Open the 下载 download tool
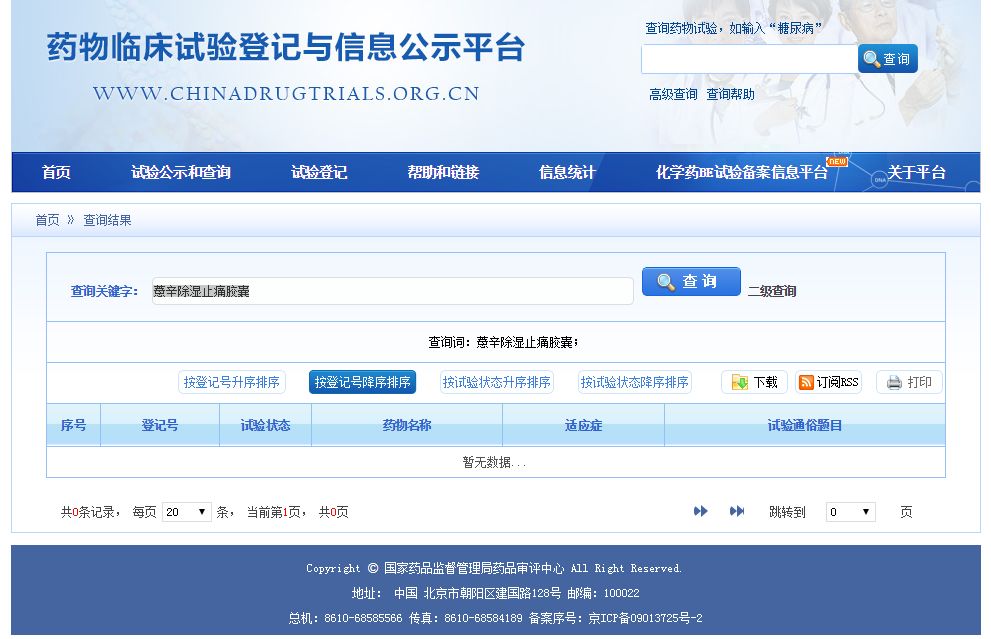This screenshot has height=639, width=991. coord(754,382)
